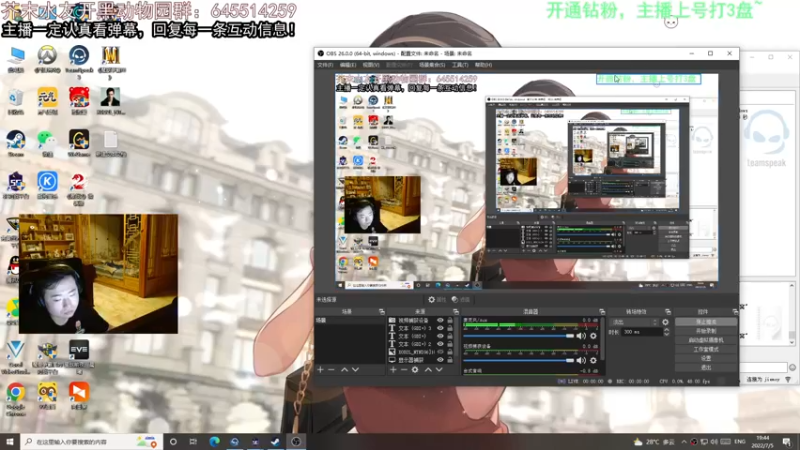
Task: Add a new scene with the plus icon
Action: click(320, 369)
